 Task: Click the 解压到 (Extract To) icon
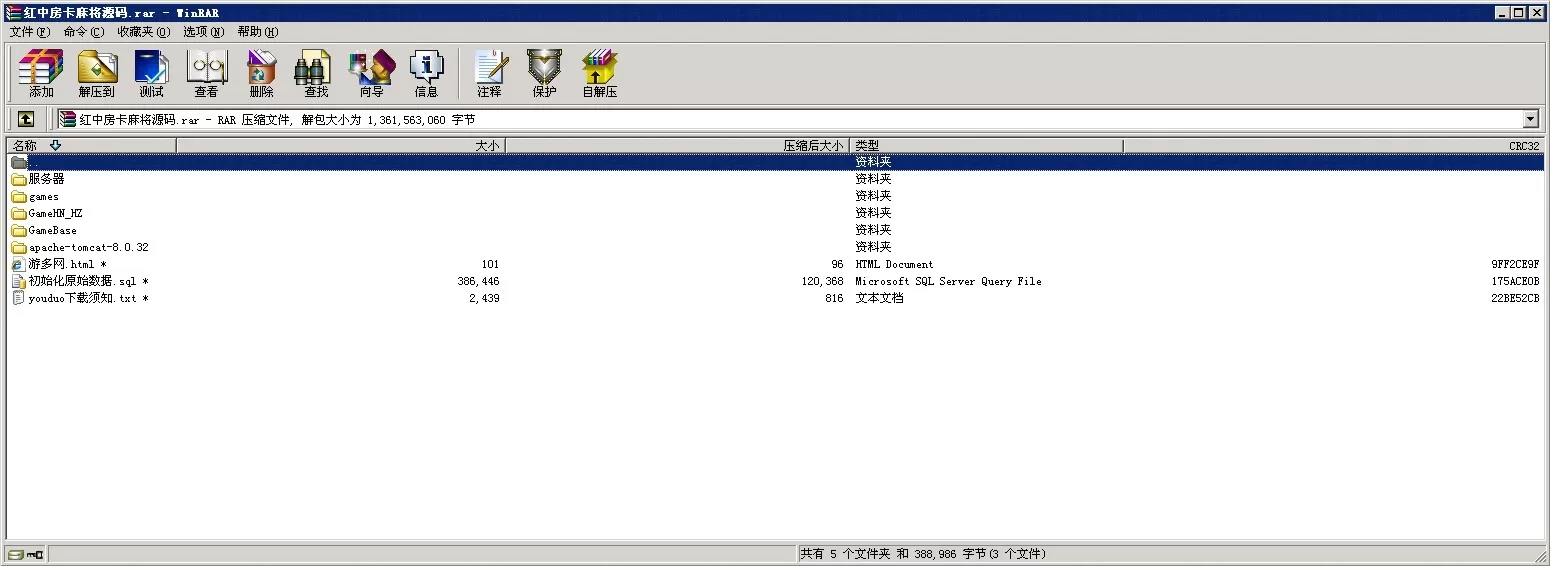click(x=97, y=73)
